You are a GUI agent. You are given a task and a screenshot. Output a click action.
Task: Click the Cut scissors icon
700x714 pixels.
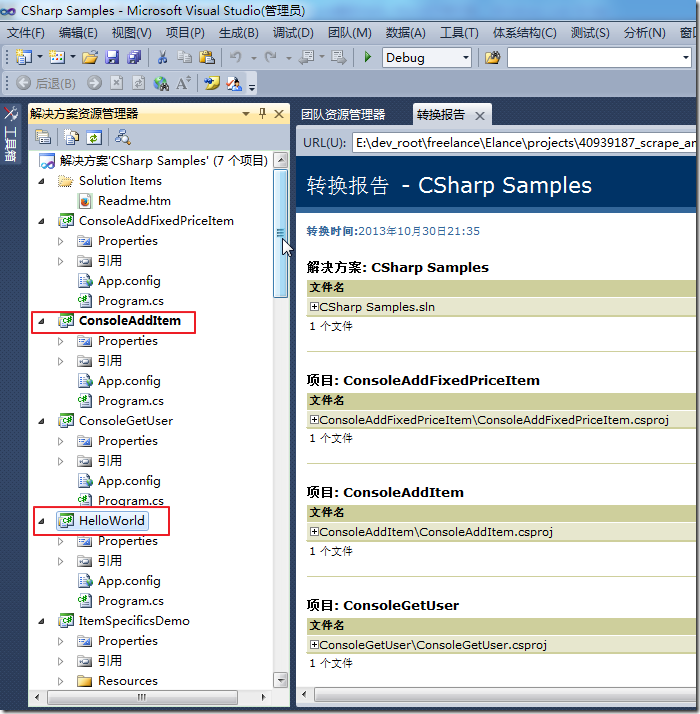162,57
